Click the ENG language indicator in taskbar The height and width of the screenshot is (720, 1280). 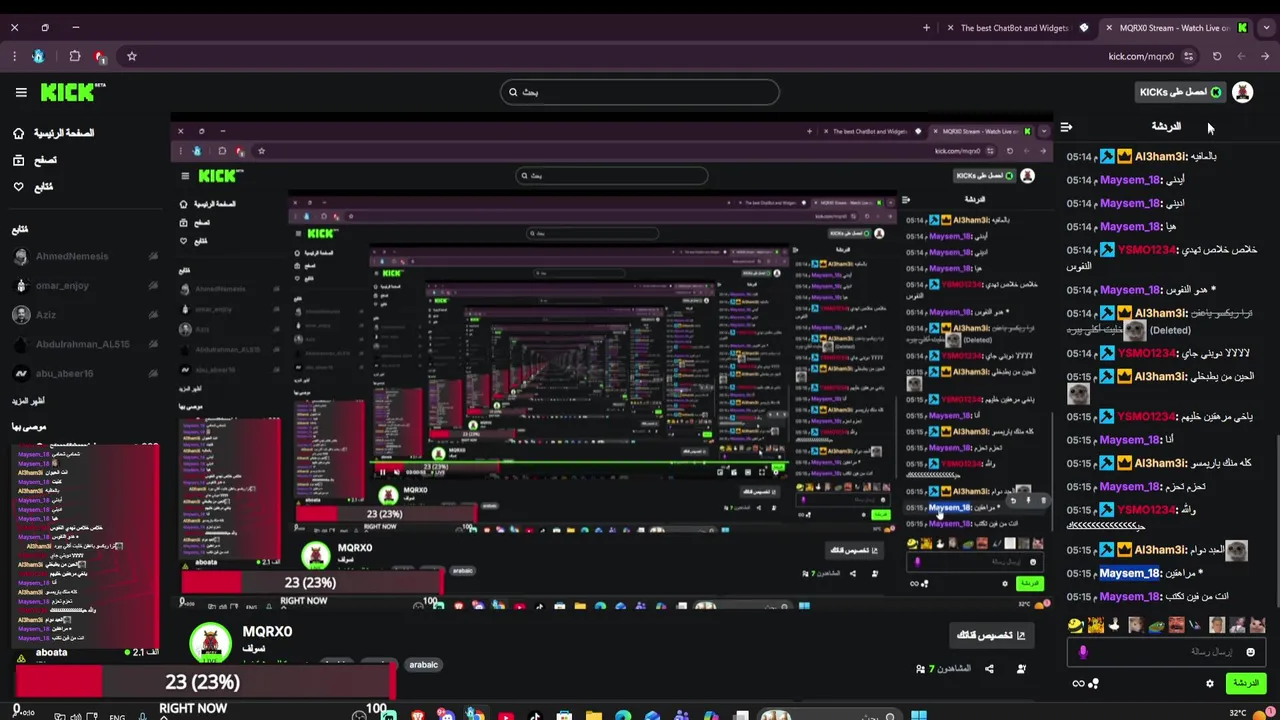pos(117,716)
